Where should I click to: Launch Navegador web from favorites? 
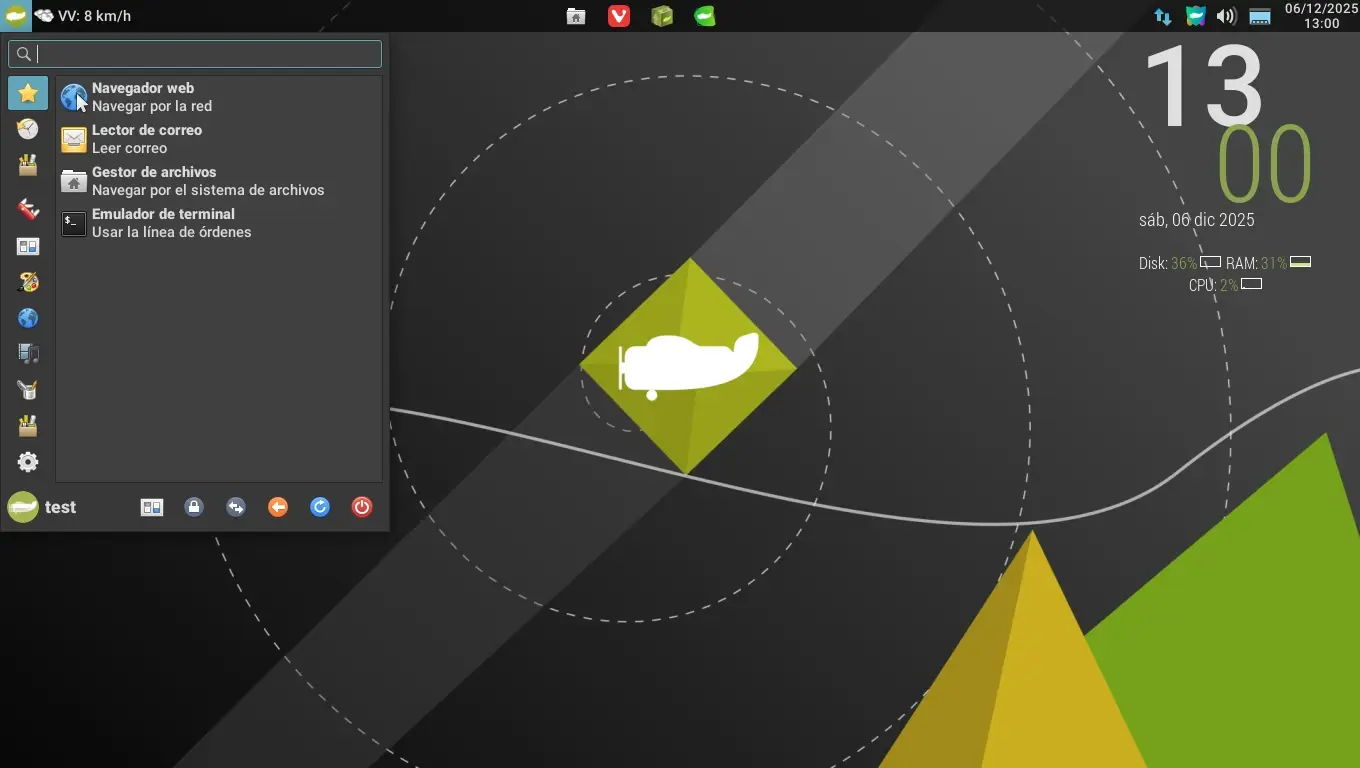(219, 97)
